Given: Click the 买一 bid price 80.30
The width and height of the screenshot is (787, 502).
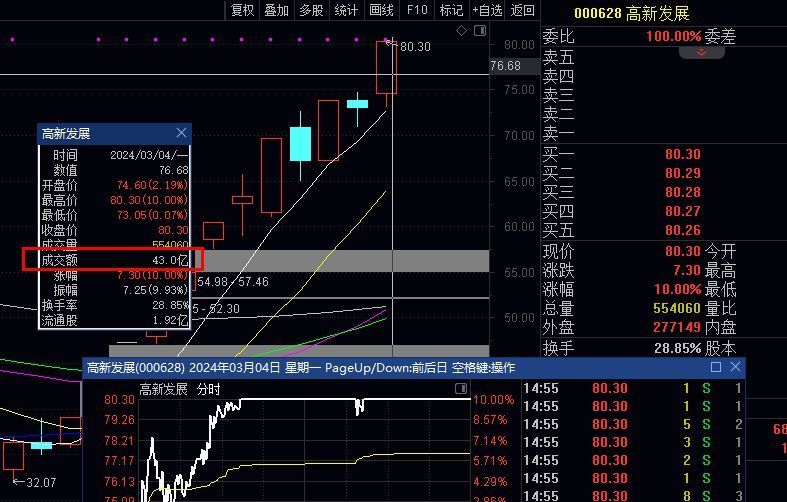Looking at the screenshot, I should [x=682, y=155].
